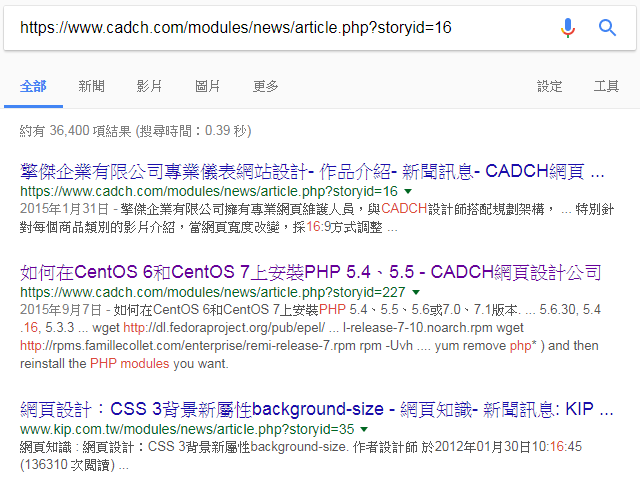This screenshot has width=640, height=480.
Task: Expand dropdown arrow next to storyid=227 URL
Action: (x=416, y=292)
